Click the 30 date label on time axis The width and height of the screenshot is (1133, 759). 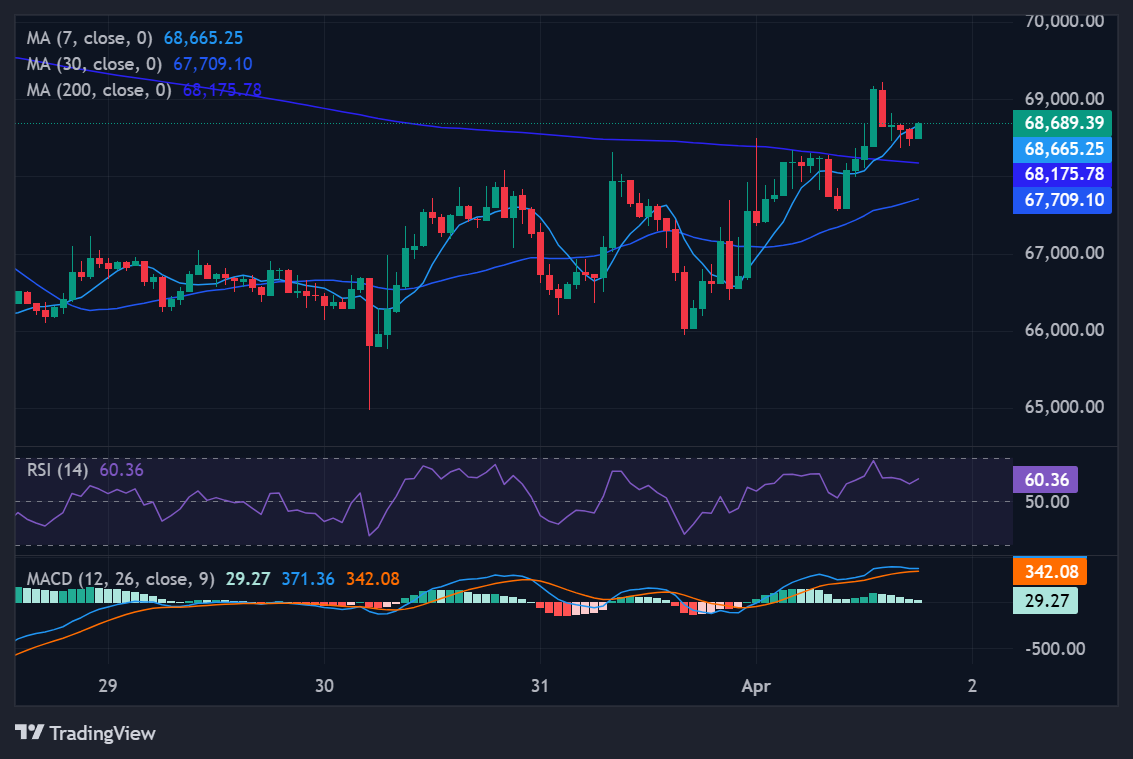click(324, 686)
